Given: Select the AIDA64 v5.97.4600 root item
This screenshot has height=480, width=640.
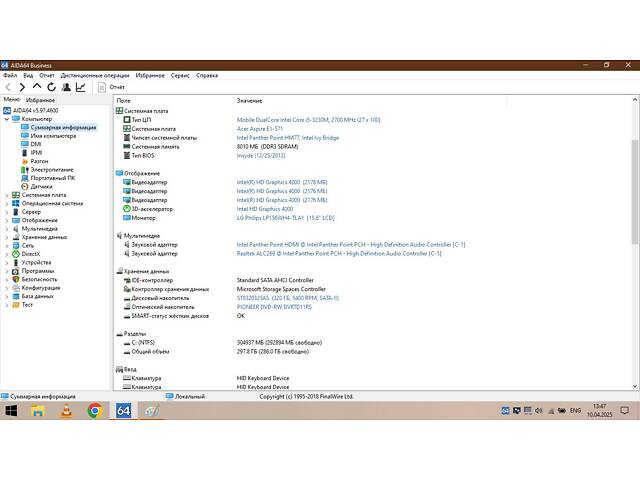Looking at the screenshot, I should click(31, 111).
